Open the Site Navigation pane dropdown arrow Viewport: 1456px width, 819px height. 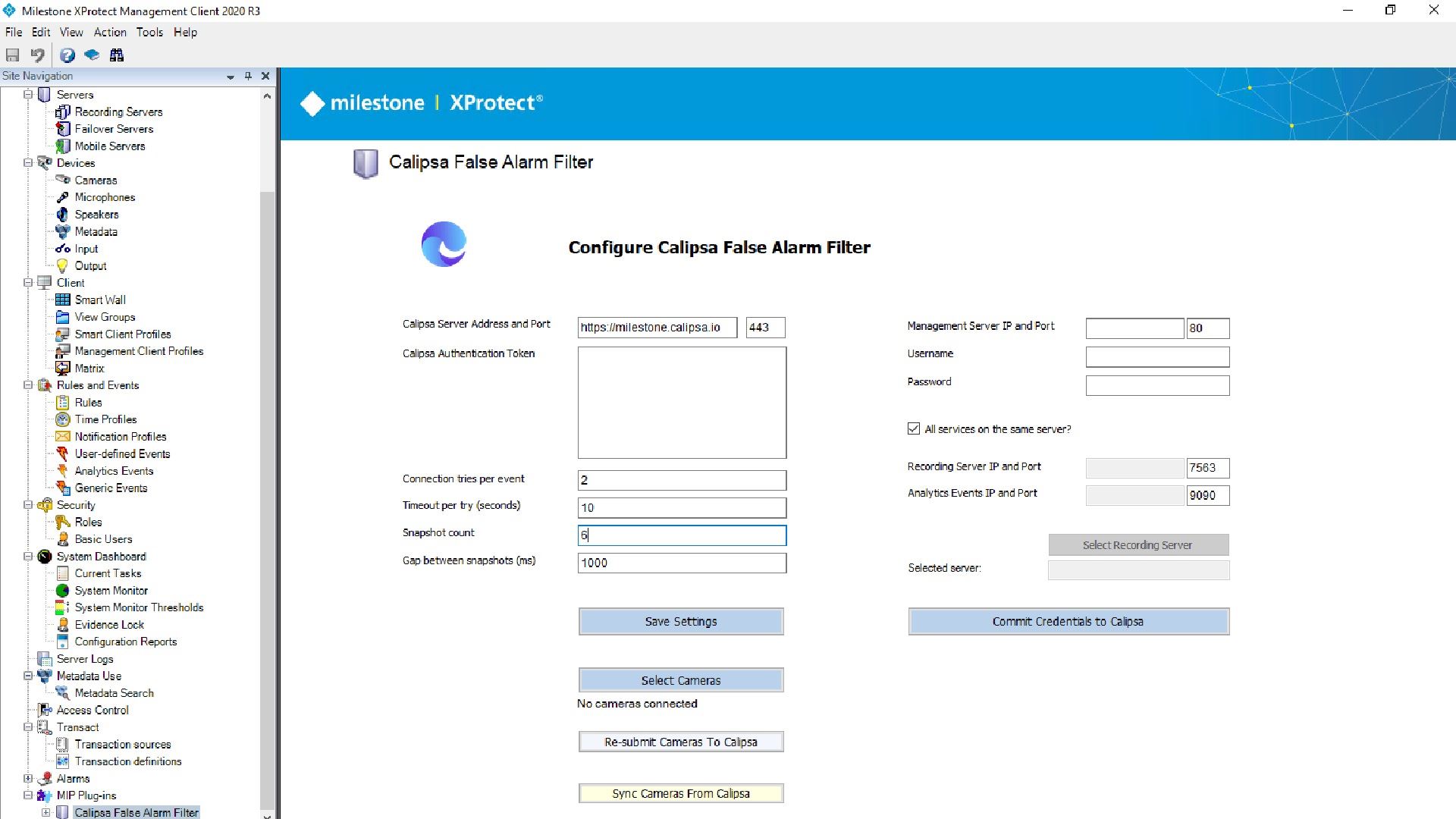231,77
